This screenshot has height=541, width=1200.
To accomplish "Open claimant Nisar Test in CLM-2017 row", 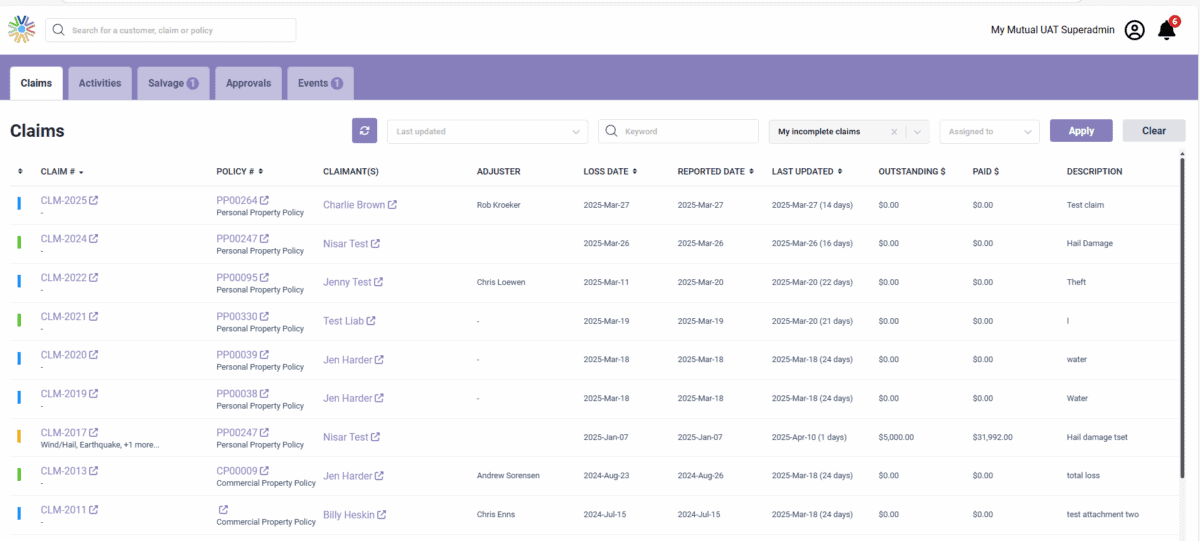I will coord(345,437).
